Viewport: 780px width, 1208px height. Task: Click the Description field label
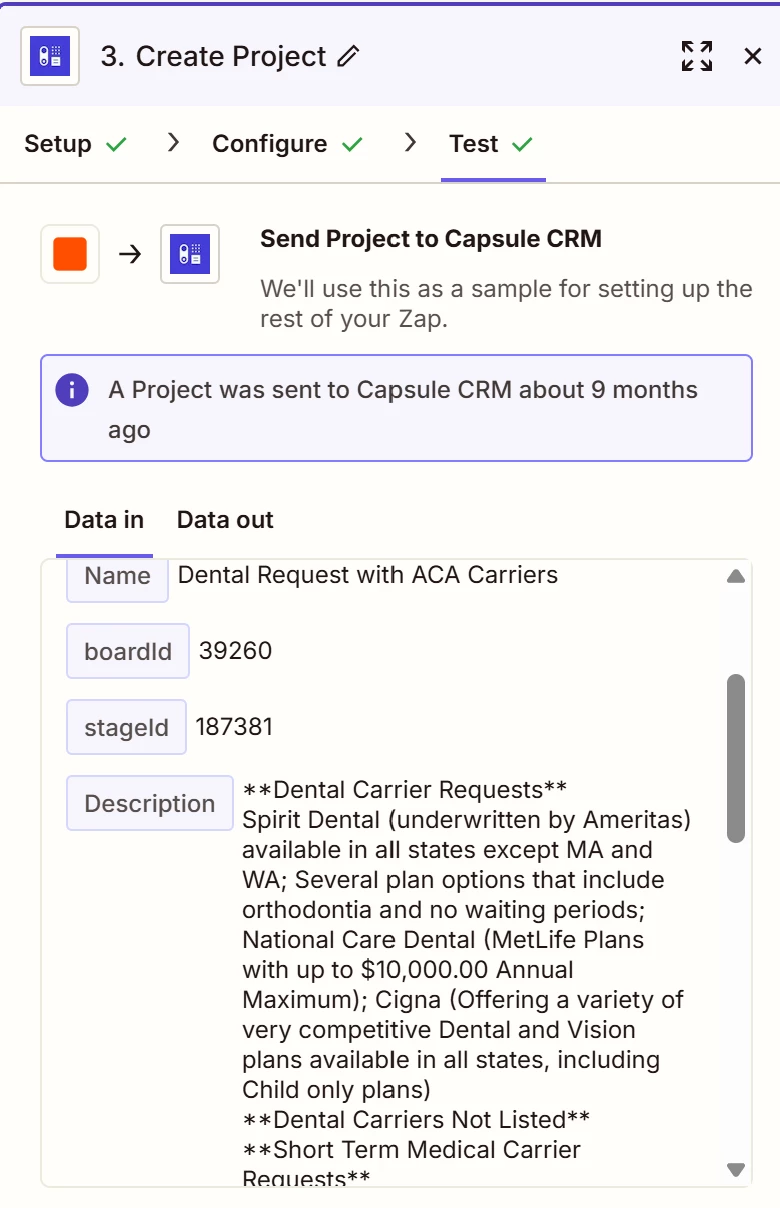pos(150,803)
